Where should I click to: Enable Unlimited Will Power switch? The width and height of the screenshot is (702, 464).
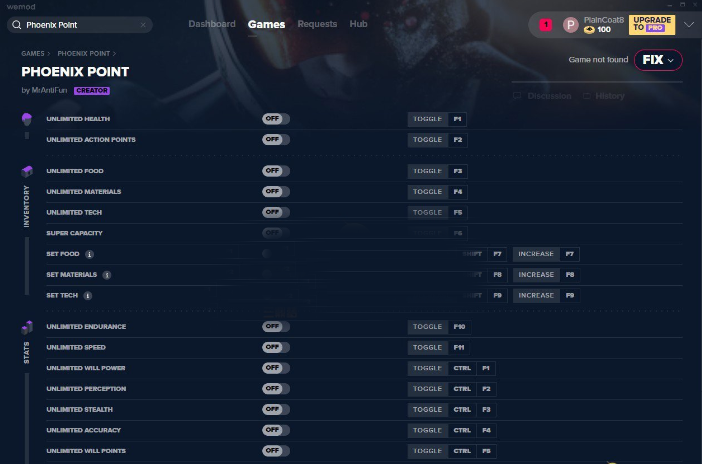tap(276, 368)
